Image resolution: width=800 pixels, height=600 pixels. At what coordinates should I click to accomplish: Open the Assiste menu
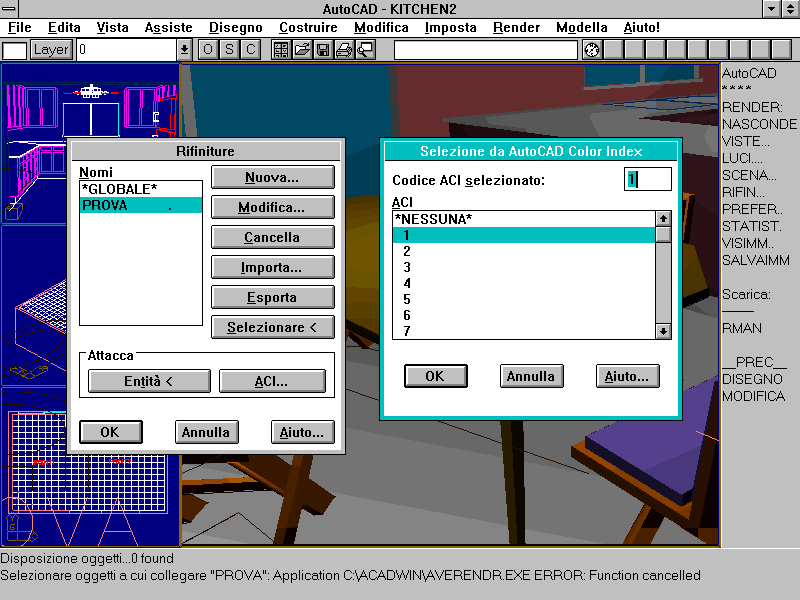(168, 27)
